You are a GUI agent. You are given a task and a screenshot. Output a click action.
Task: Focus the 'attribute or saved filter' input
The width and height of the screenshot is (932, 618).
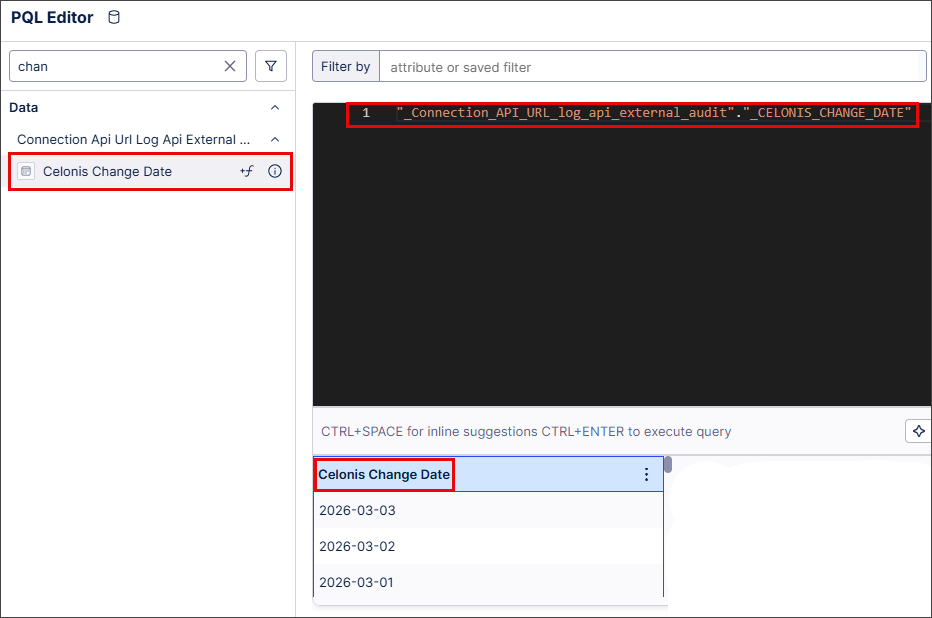tap(653, 67)
